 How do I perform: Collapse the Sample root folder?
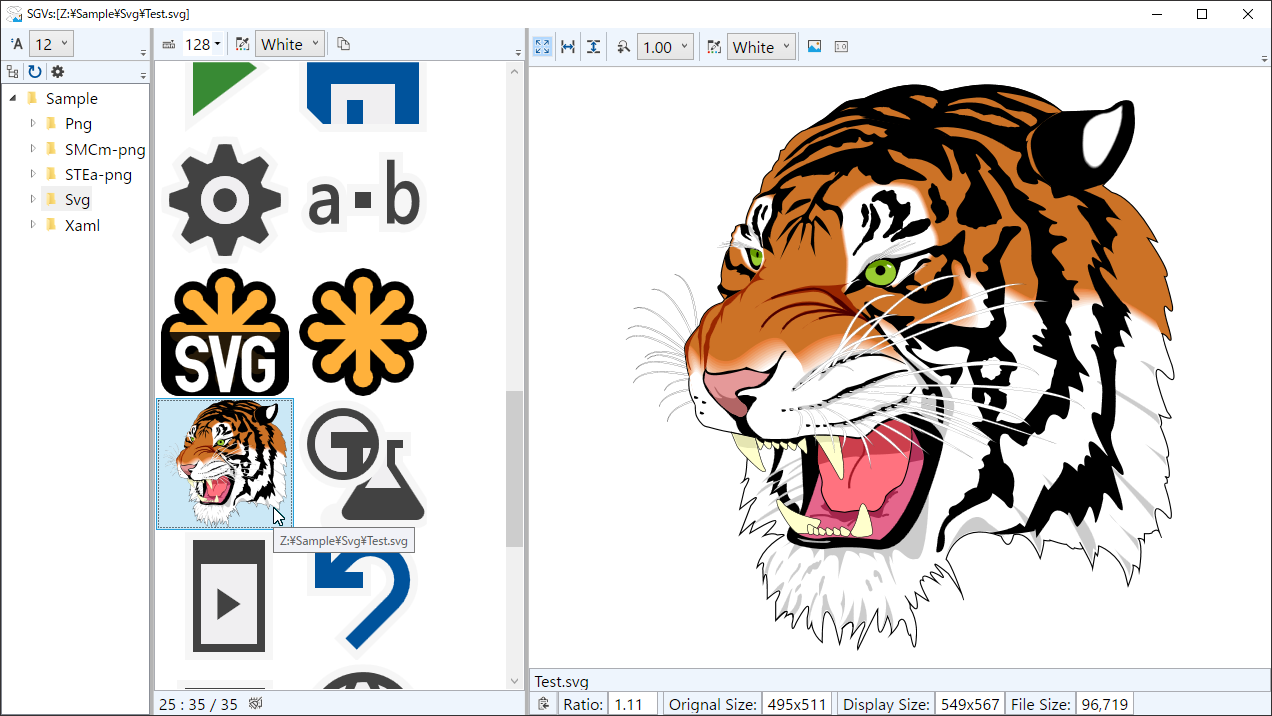[13, 98]
